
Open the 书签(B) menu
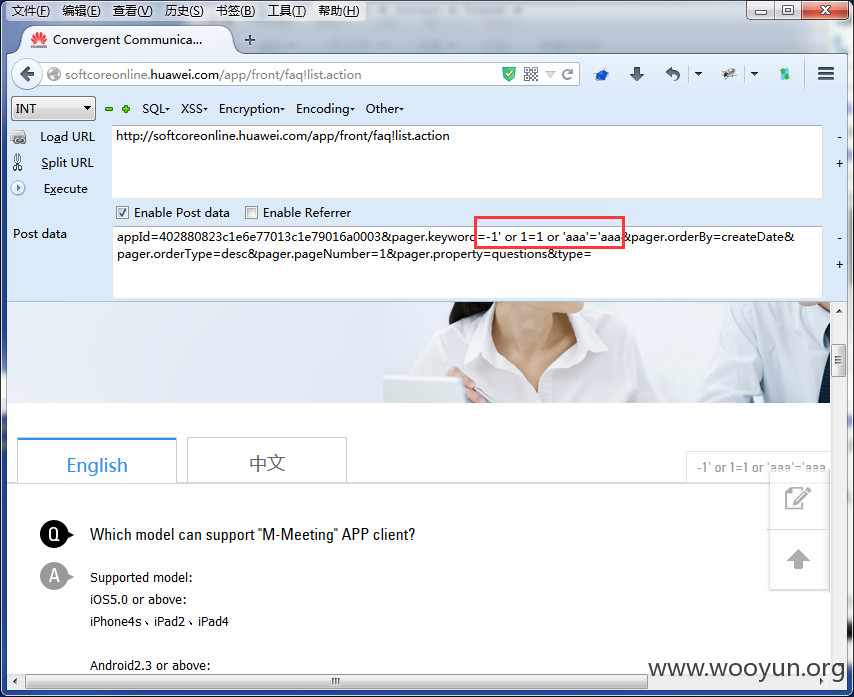tap(235, 11)
